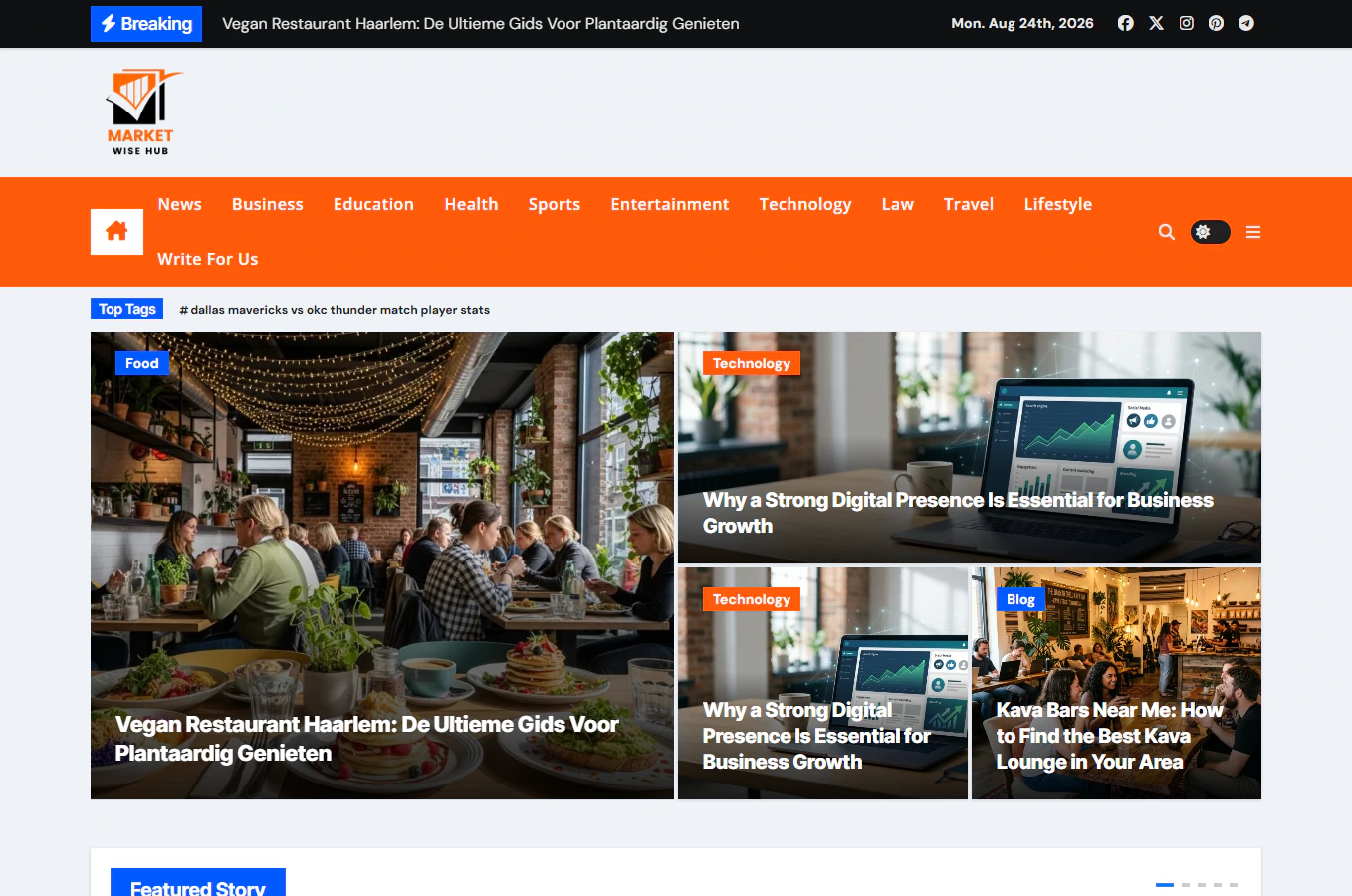Open the Write For Us page

pyautogui.click(x=208, y=259)
